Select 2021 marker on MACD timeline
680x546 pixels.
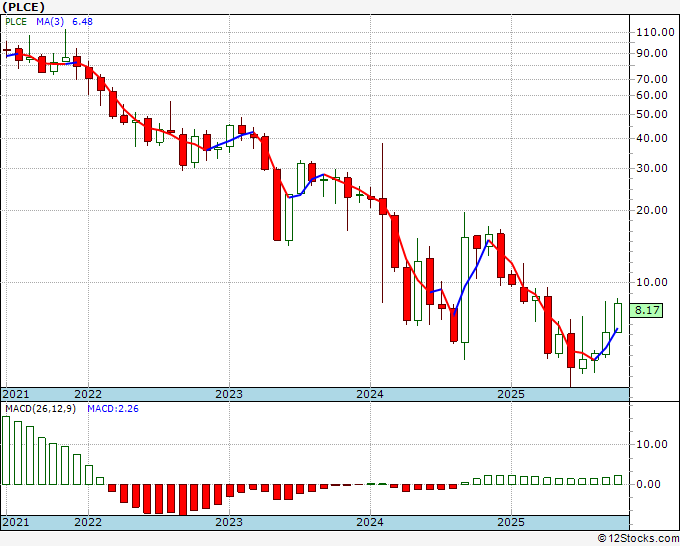coord(16,522)
